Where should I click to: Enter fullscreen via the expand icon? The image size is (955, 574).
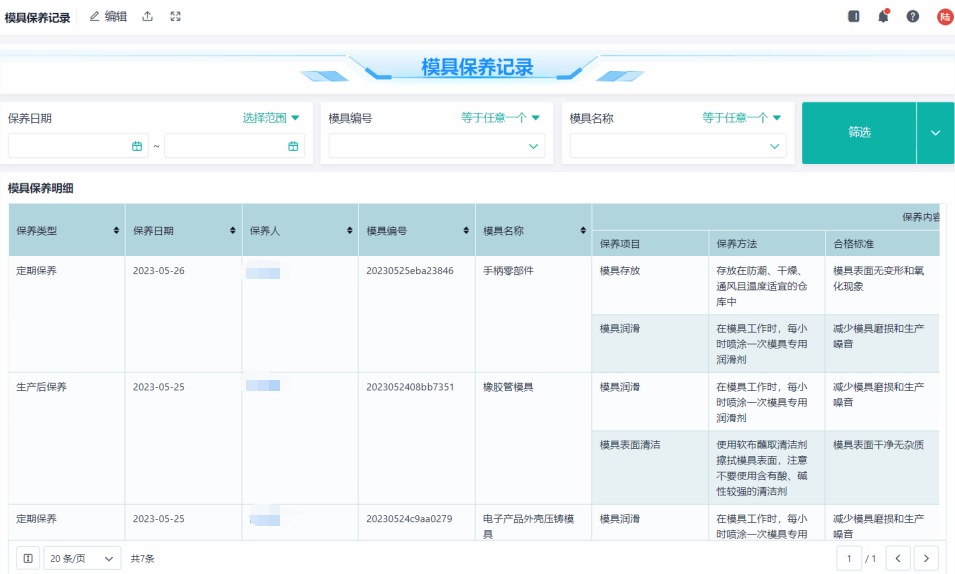click(176, 16)
